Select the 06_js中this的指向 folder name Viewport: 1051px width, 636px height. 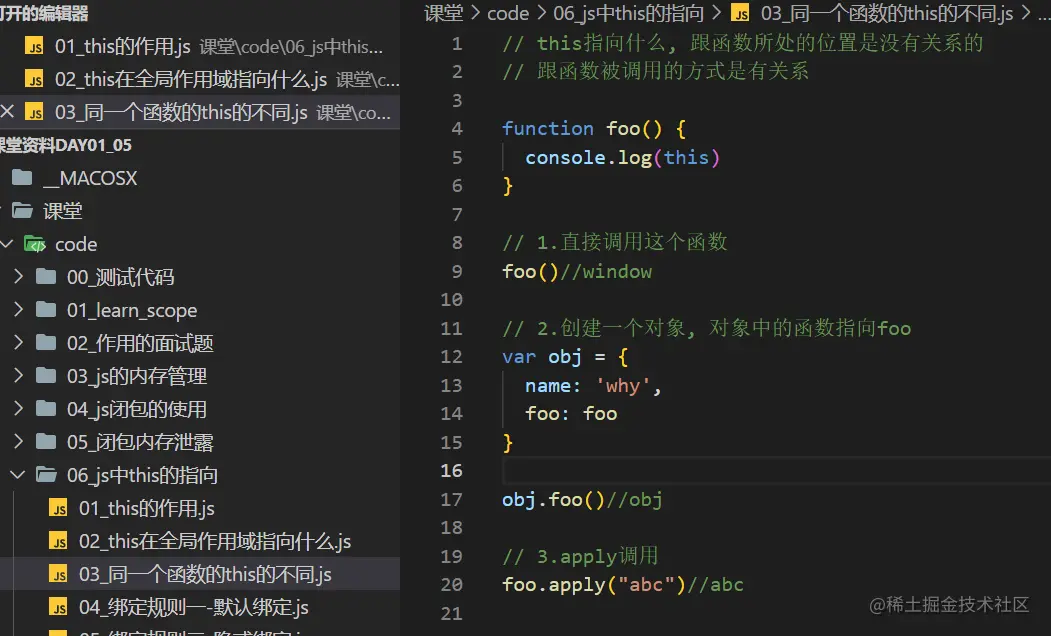[142, 475]
